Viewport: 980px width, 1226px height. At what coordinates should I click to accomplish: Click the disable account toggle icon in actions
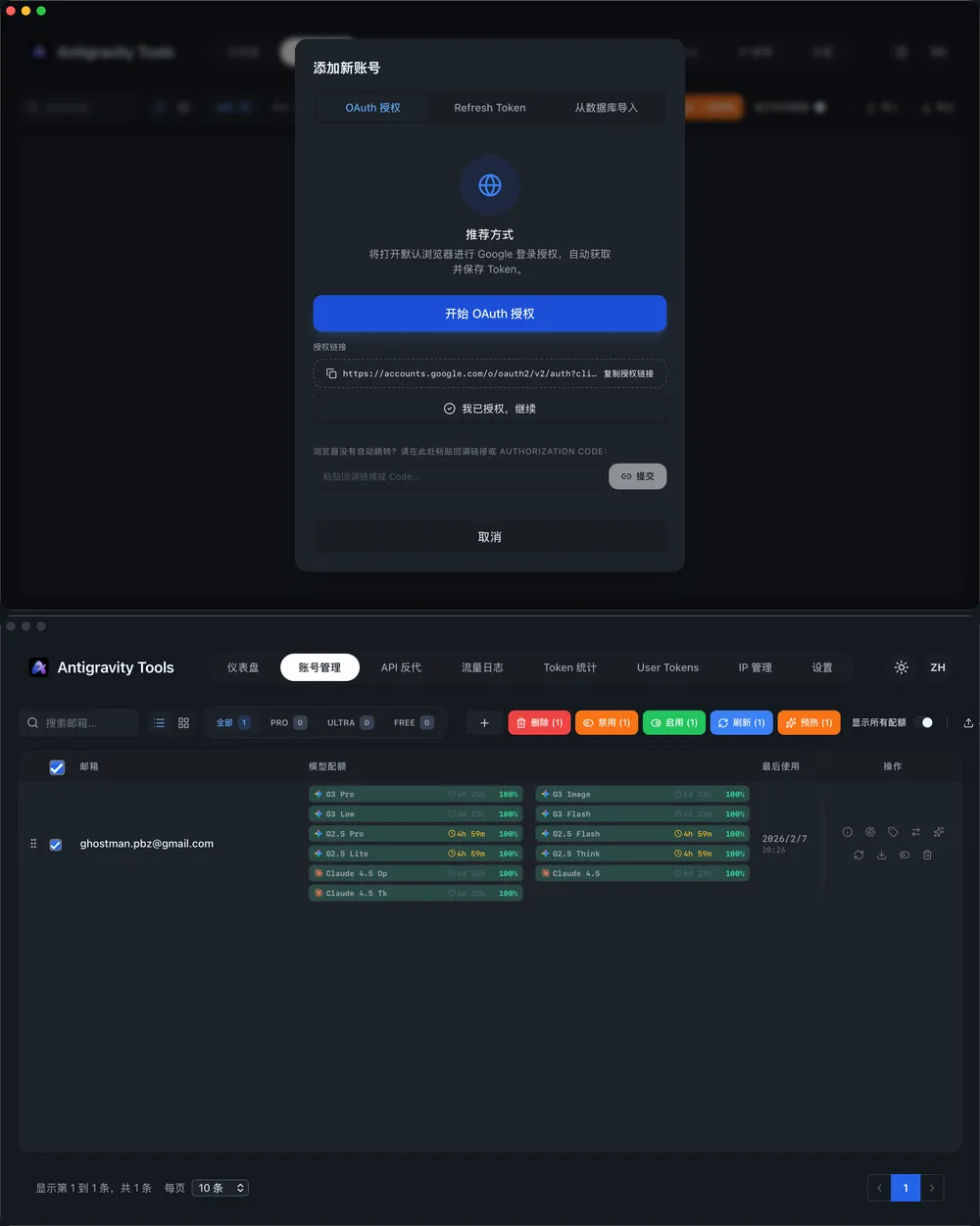tap(905, 855)
